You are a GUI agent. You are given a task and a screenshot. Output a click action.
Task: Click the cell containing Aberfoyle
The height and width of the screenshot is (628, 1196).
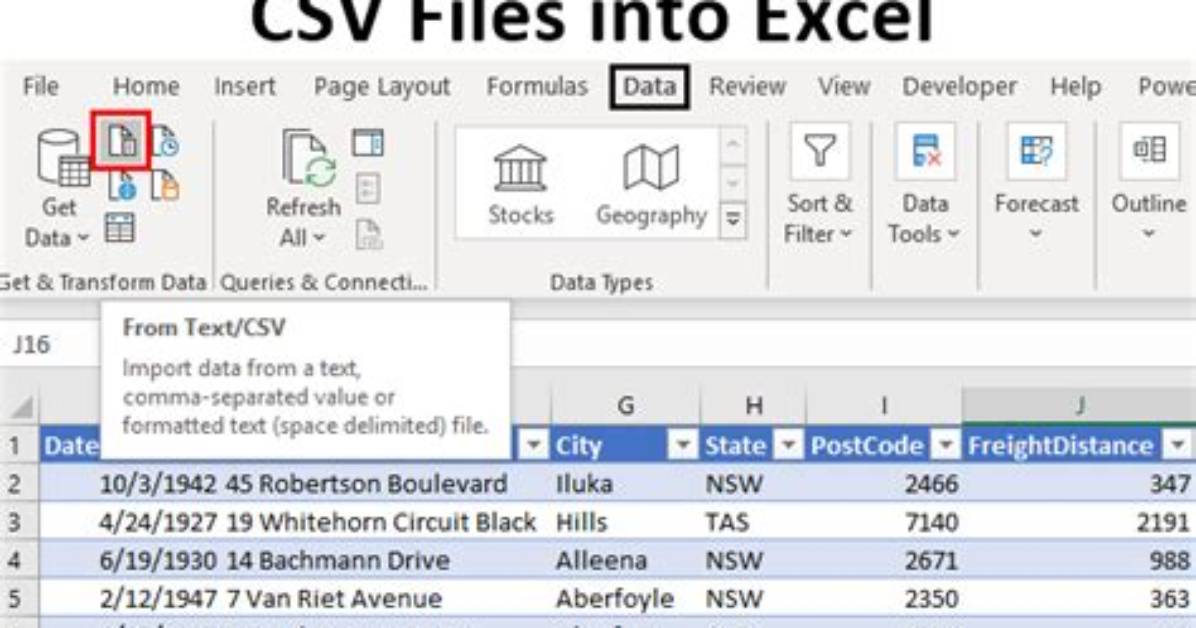(625, 598)
